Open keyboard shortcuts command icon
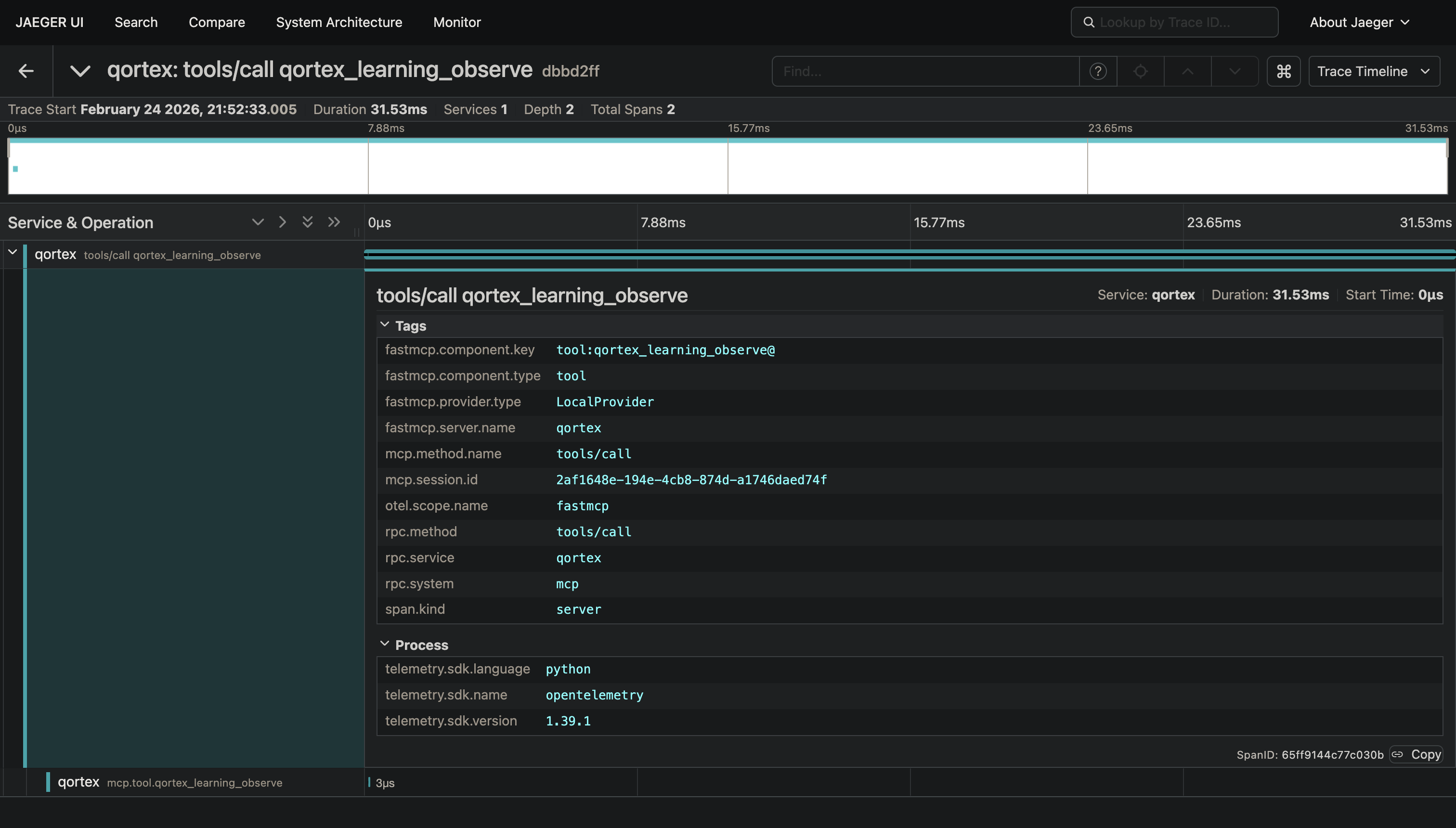This screenshot has width=1456, height=828. [x=1284, y=71]
